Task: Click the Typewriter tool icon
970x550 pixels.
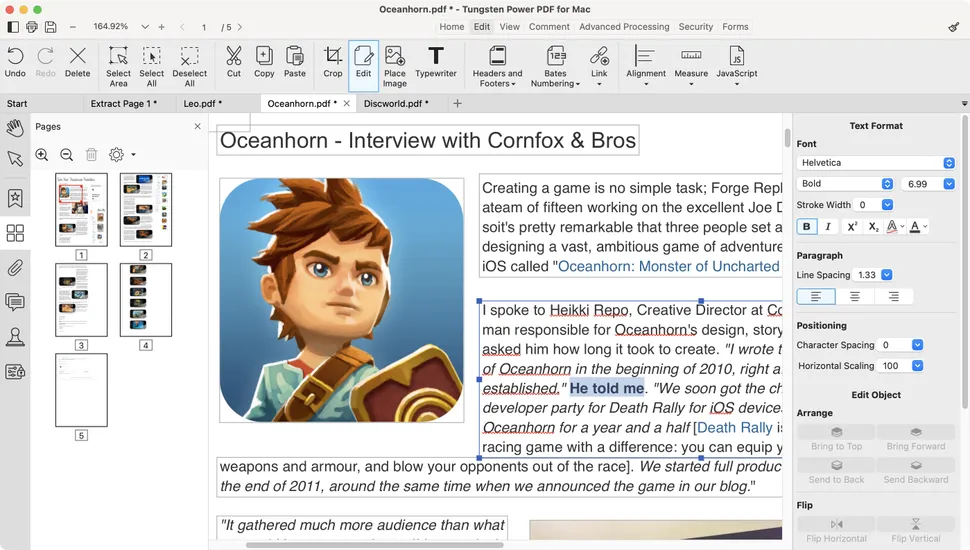Action: 435,62
